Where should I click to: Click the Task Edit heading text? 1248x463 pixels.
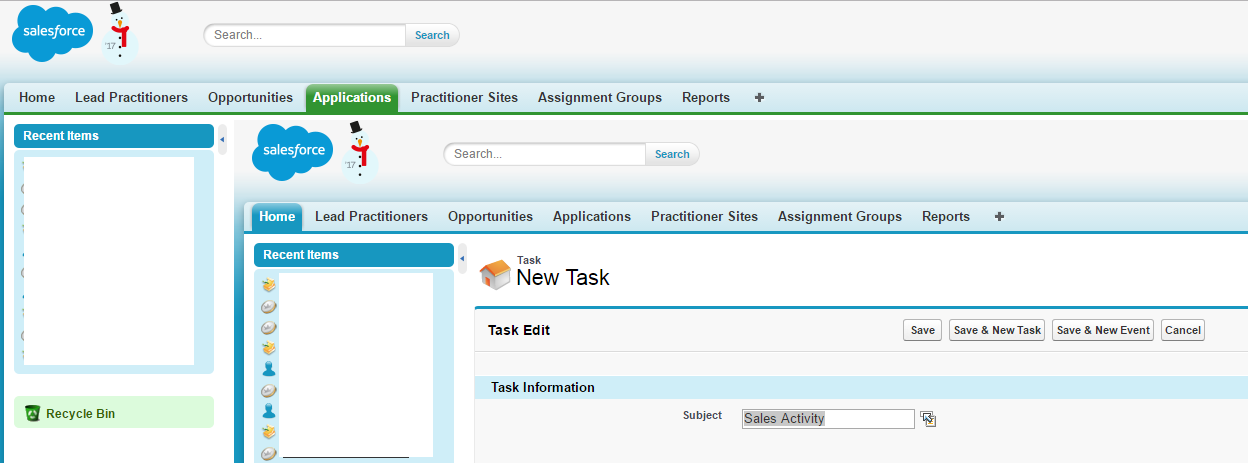(x=519, y=330)
